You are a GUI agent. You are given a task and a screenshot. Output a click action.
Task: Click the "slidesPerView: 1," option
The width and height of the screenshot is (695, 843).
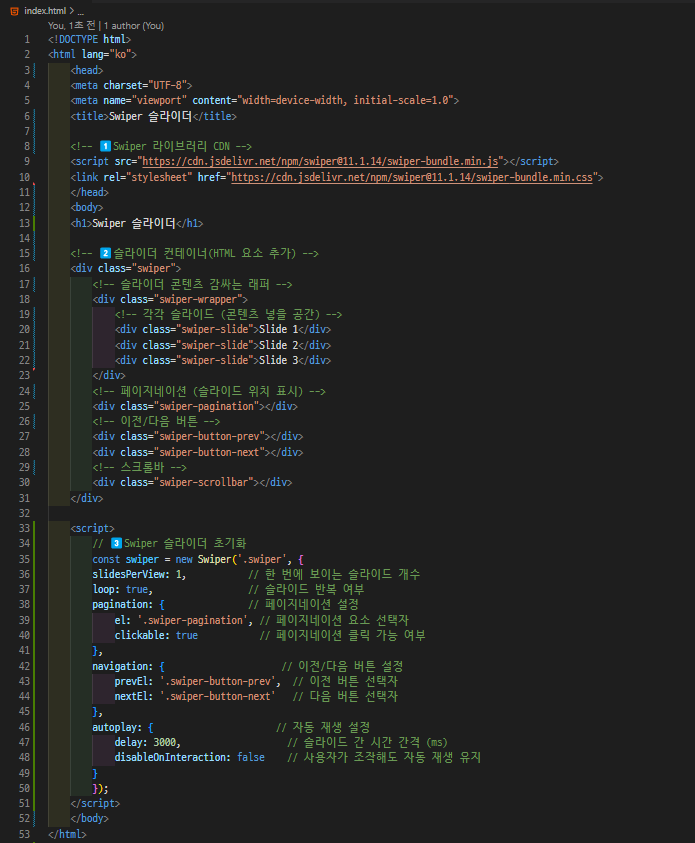point(139,575)
